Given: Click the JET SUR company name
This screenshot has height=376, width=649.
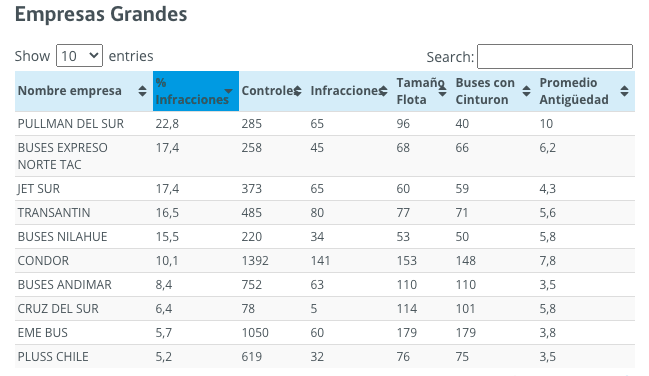Looking at the screenshot, I should (38, 189).
